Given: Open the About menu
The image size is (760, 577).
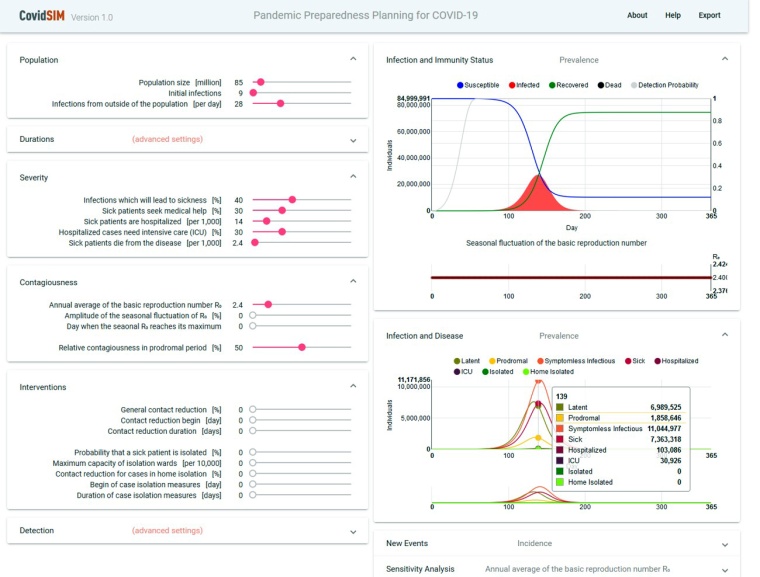Looking at the screenshot, I should click(x=637, y=16).
